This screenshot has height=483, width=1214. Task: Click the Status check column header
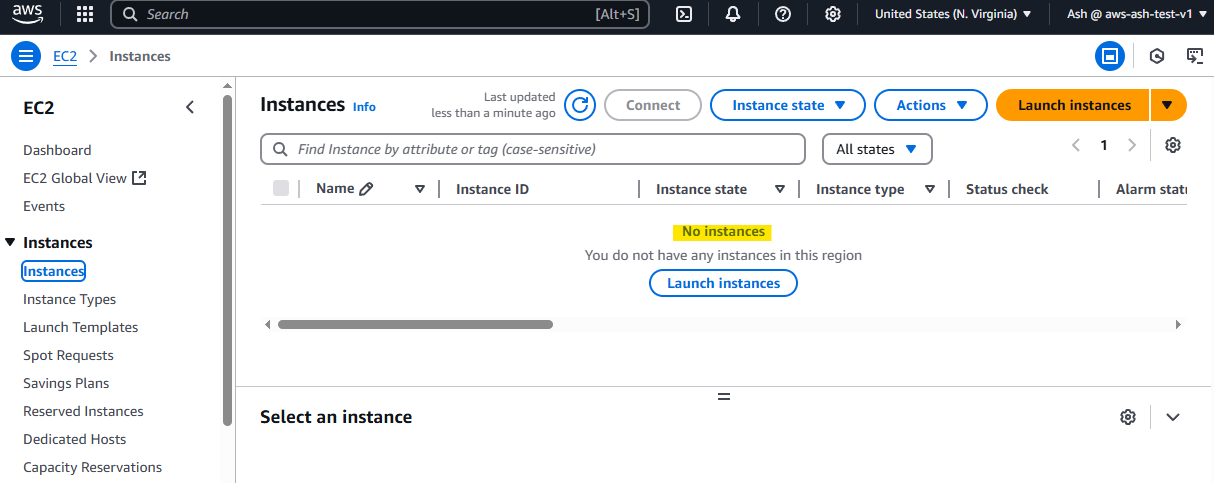1007,189
